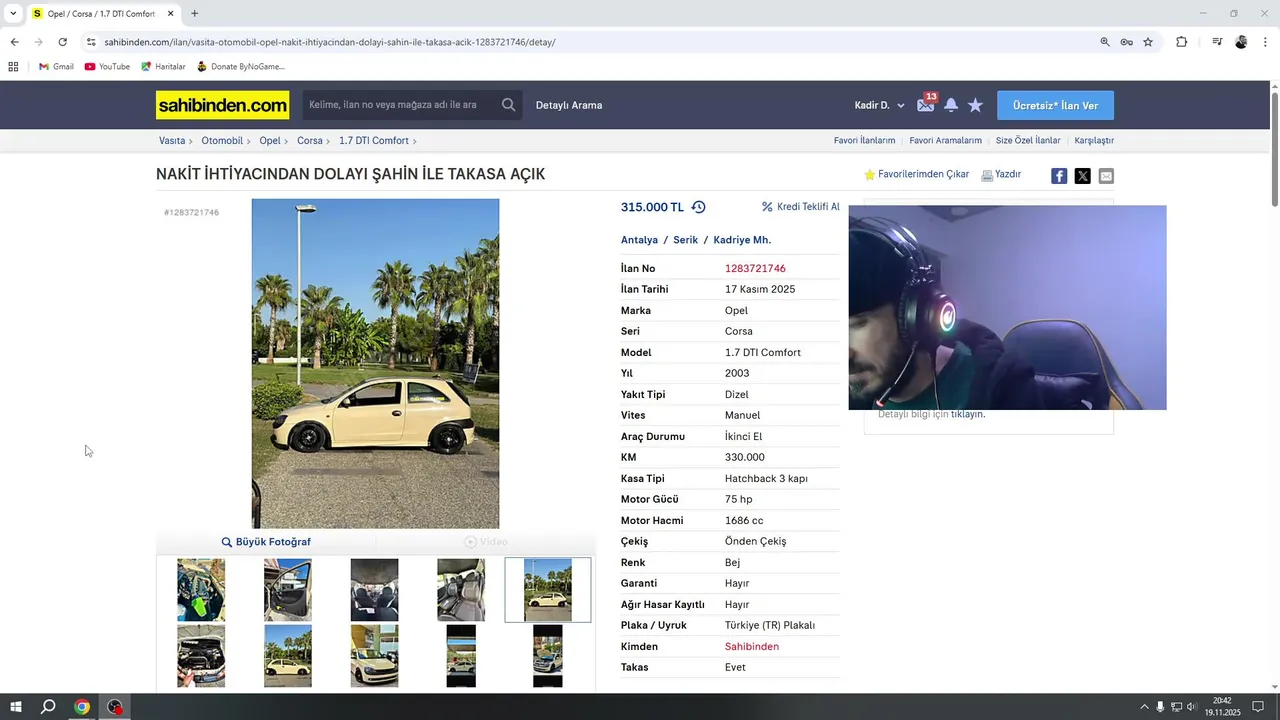Click Serik location link
This screenshot has height=720, width=1280.
685,240
